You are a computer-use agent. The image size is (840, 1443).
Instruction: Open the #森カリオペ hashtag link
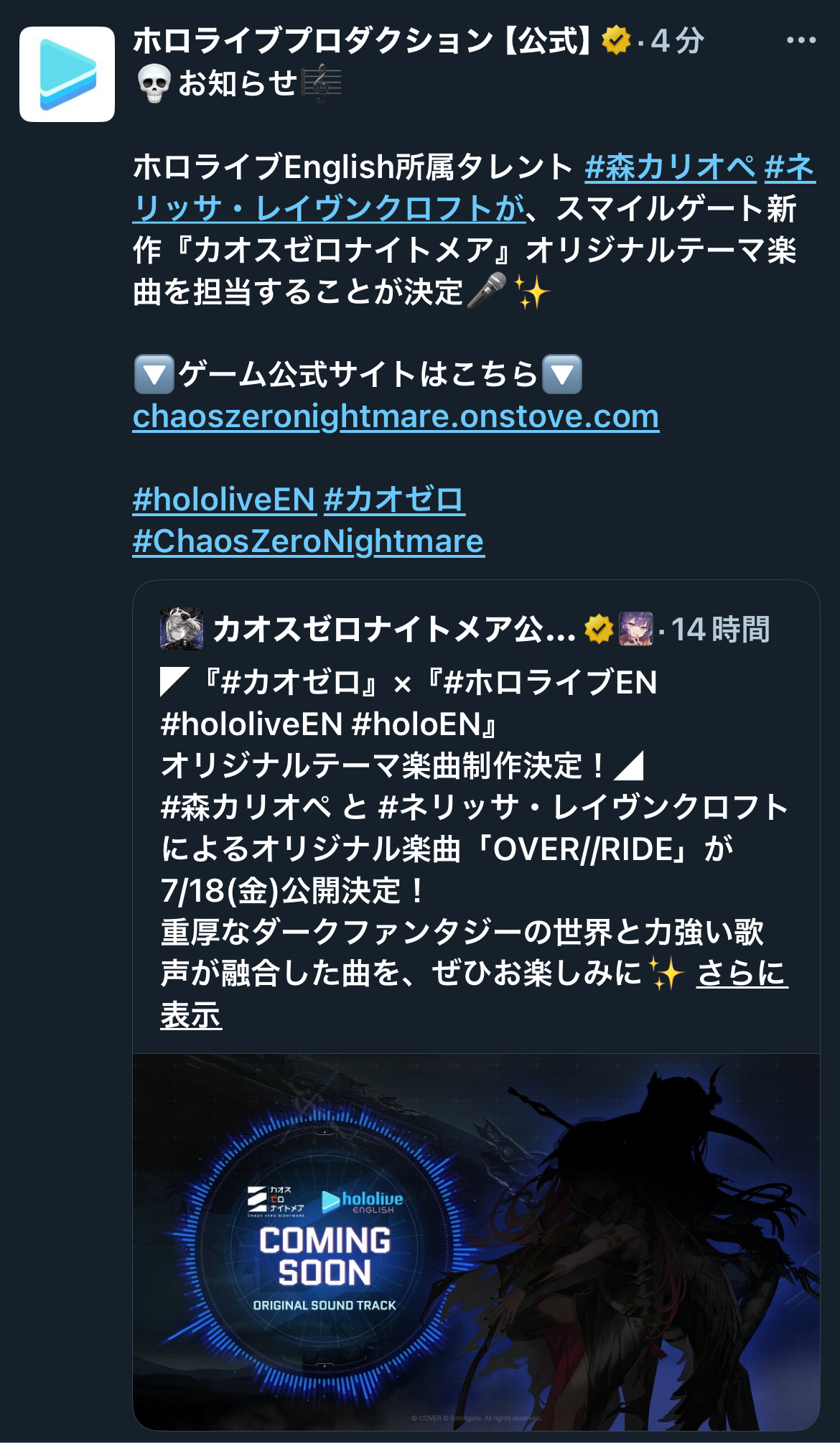(x=670, y=167)
